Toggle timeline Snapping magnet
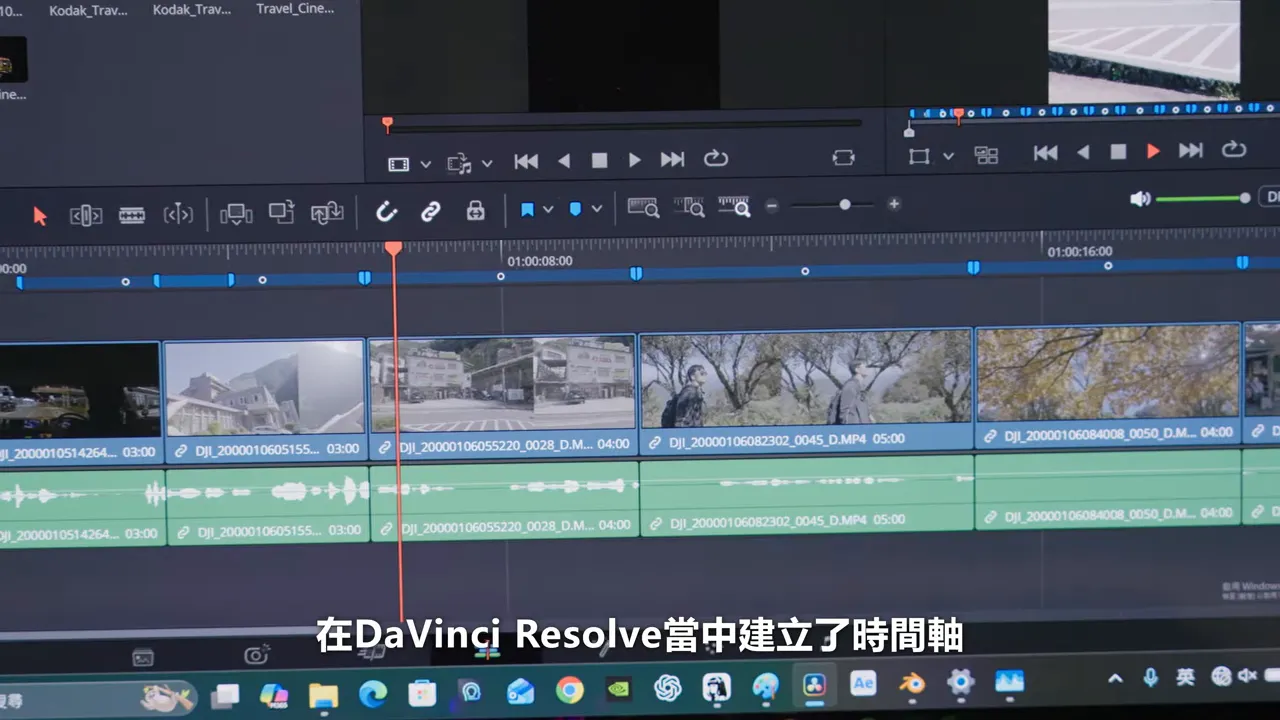Viewport: 1280px width, 720px height. [386, 211]
